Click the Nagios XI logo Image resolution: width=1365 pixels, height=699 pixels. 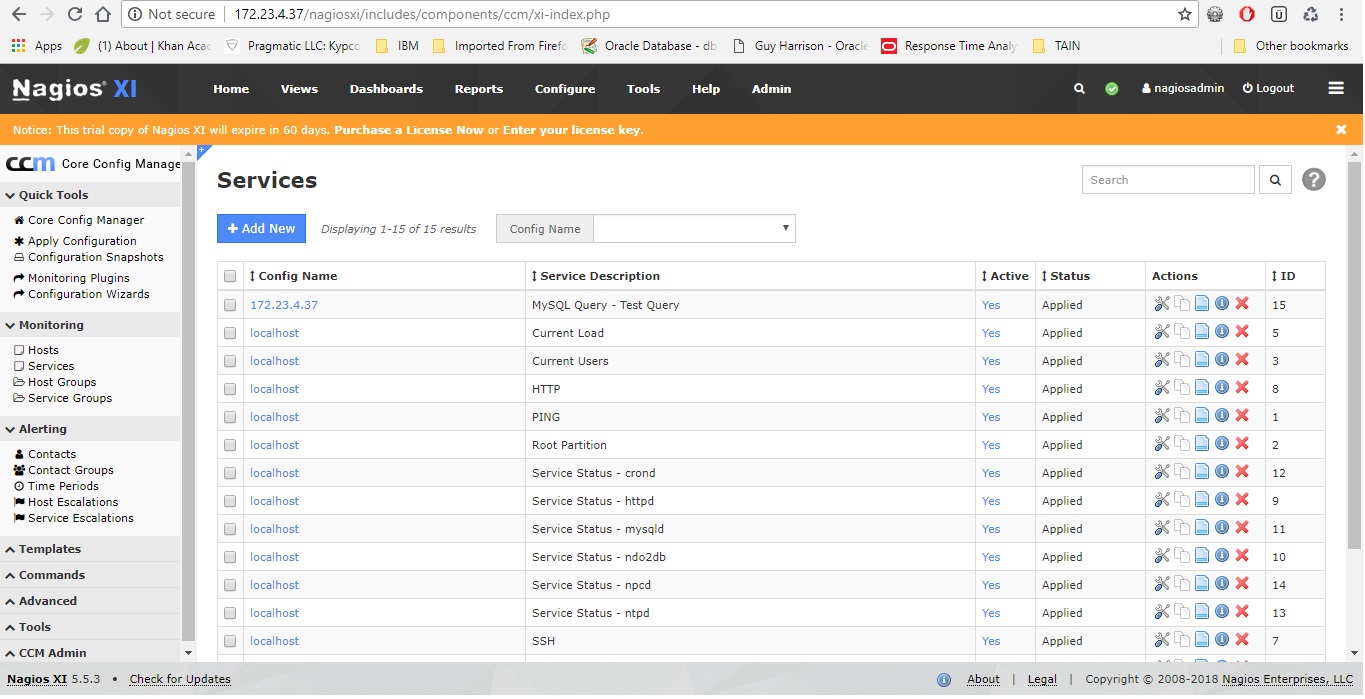click(x=75, y=89)
